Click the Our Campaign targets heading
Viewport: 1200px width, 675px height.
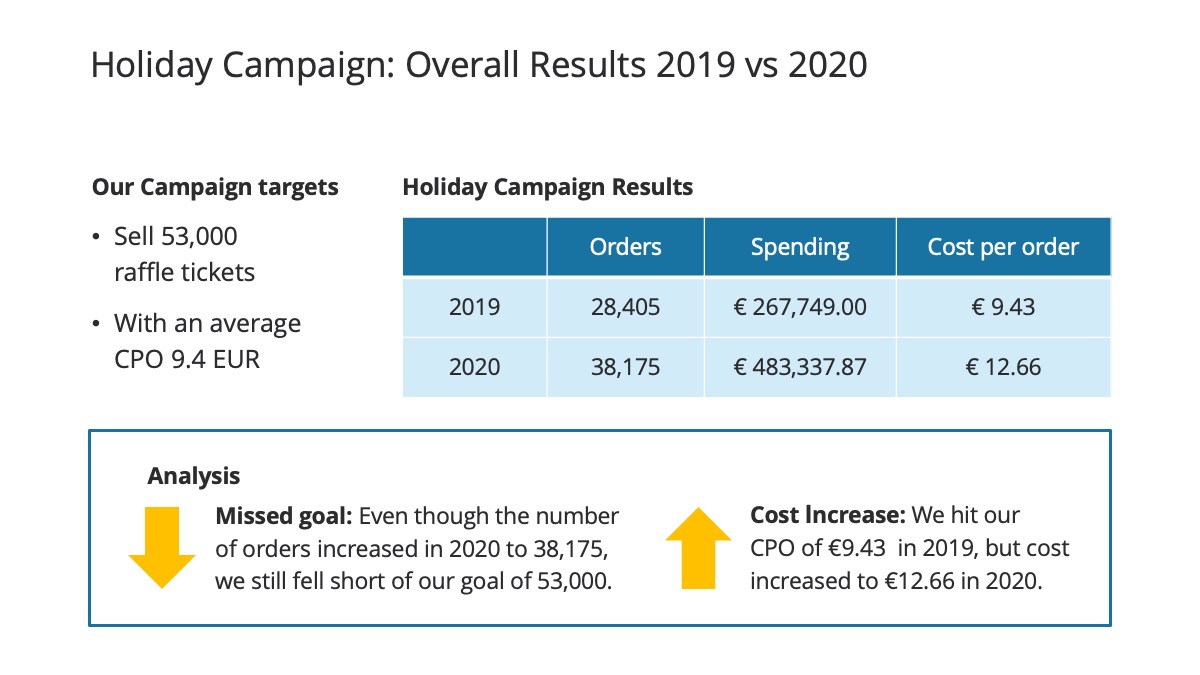215,187
